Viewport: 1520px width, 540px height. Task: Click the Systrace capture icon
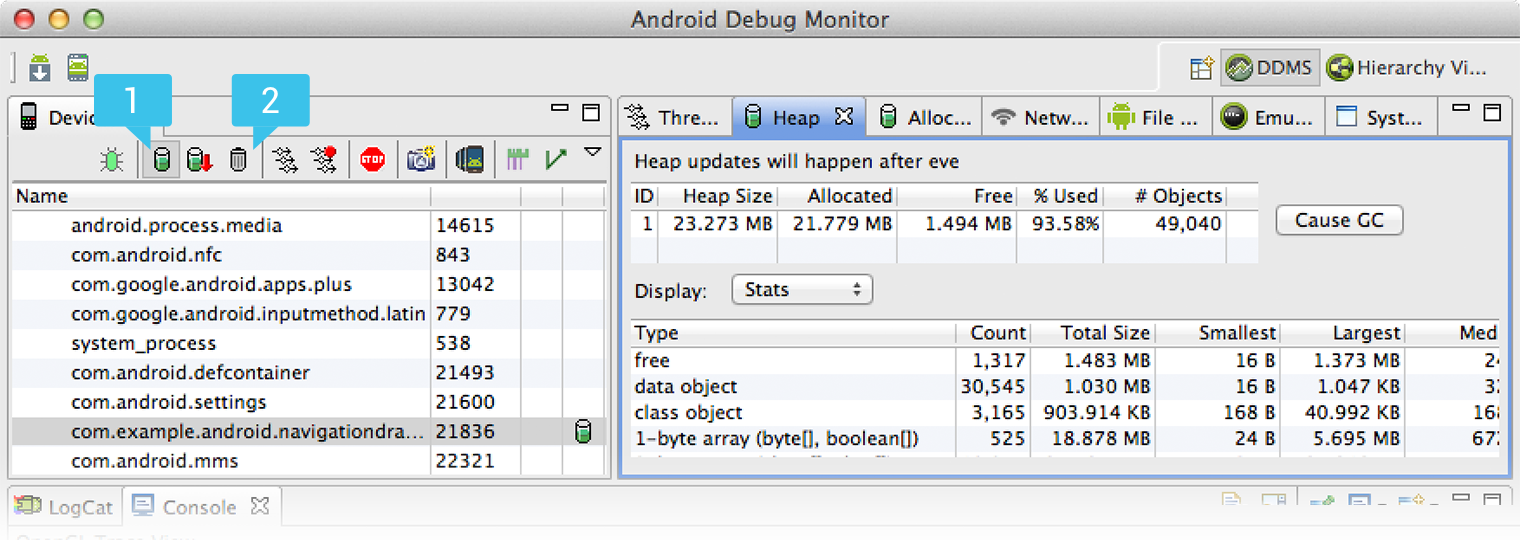(x=517, y=160)
